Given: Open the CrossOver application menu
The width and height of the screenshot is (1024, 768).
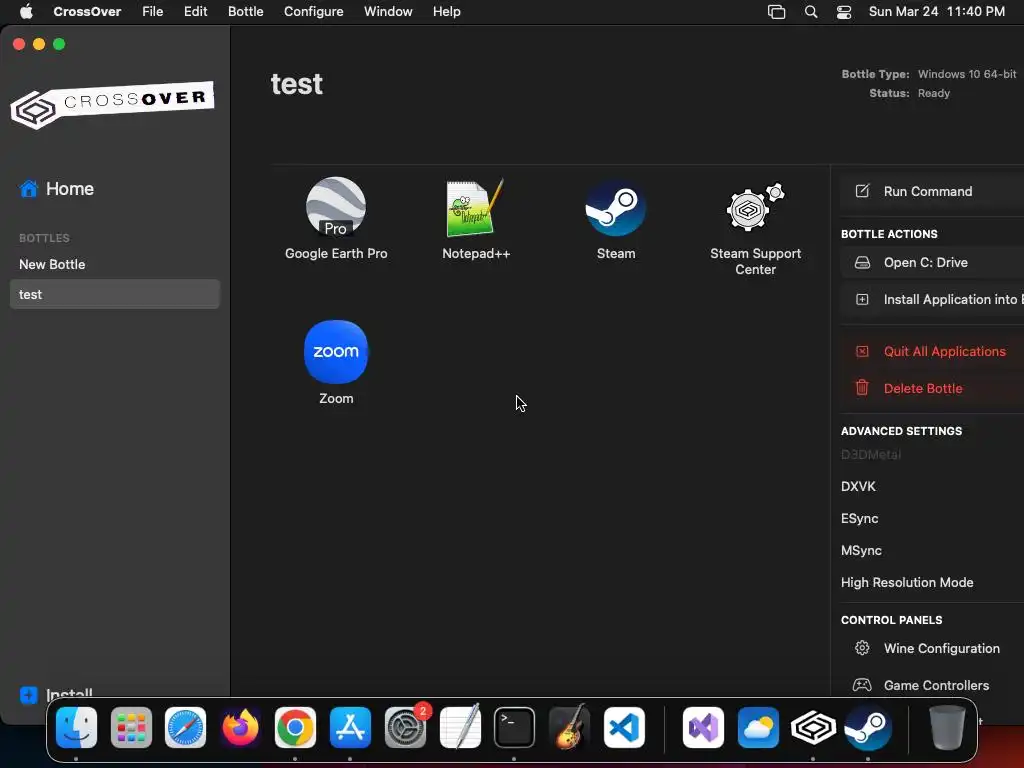Looking at the screenshot, I should tap(87, 12).
